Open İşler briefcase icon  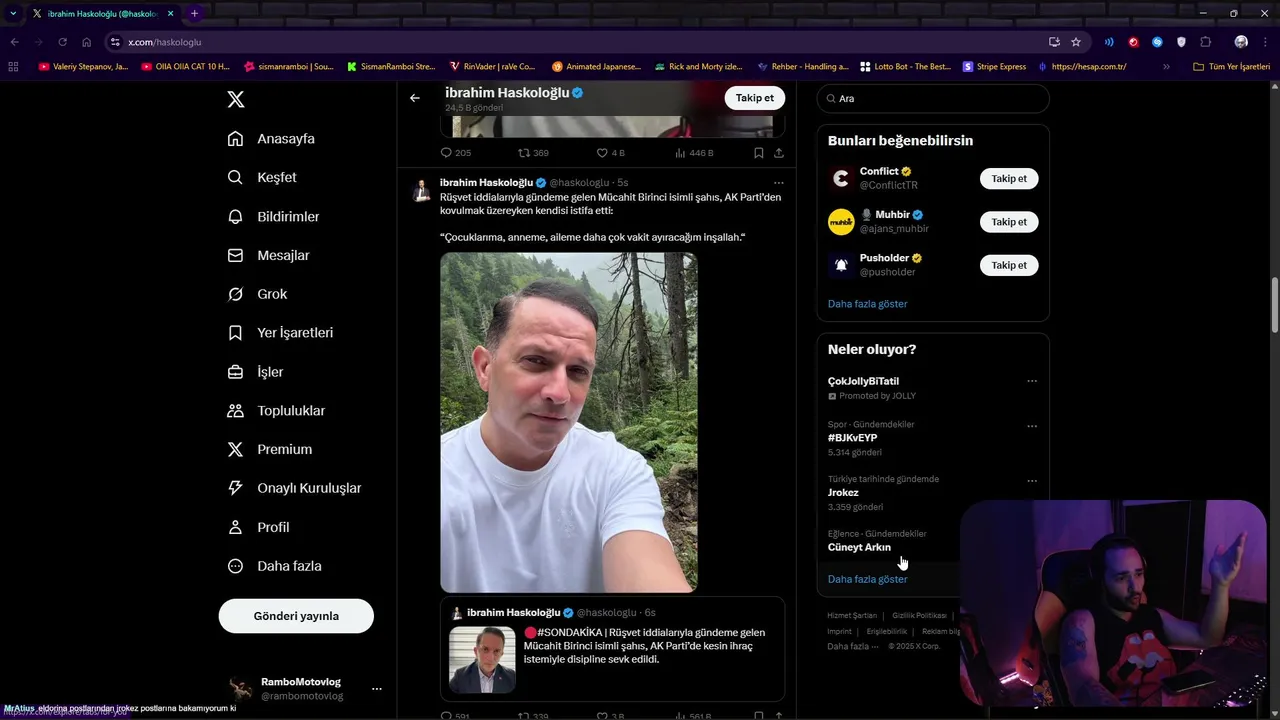(235, 372)
